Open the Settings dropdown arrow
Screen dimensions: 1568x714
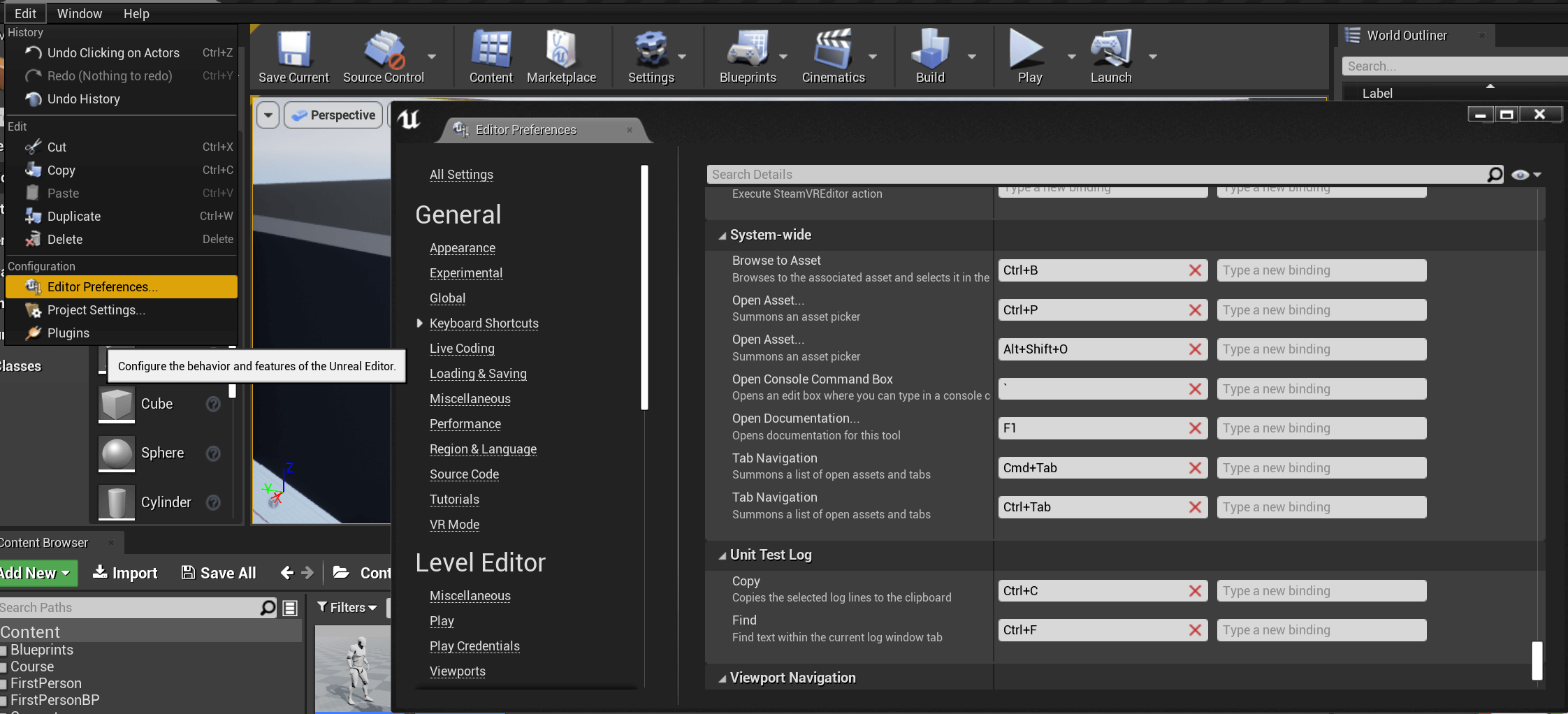pyautogui.click(x=682, y=57)
